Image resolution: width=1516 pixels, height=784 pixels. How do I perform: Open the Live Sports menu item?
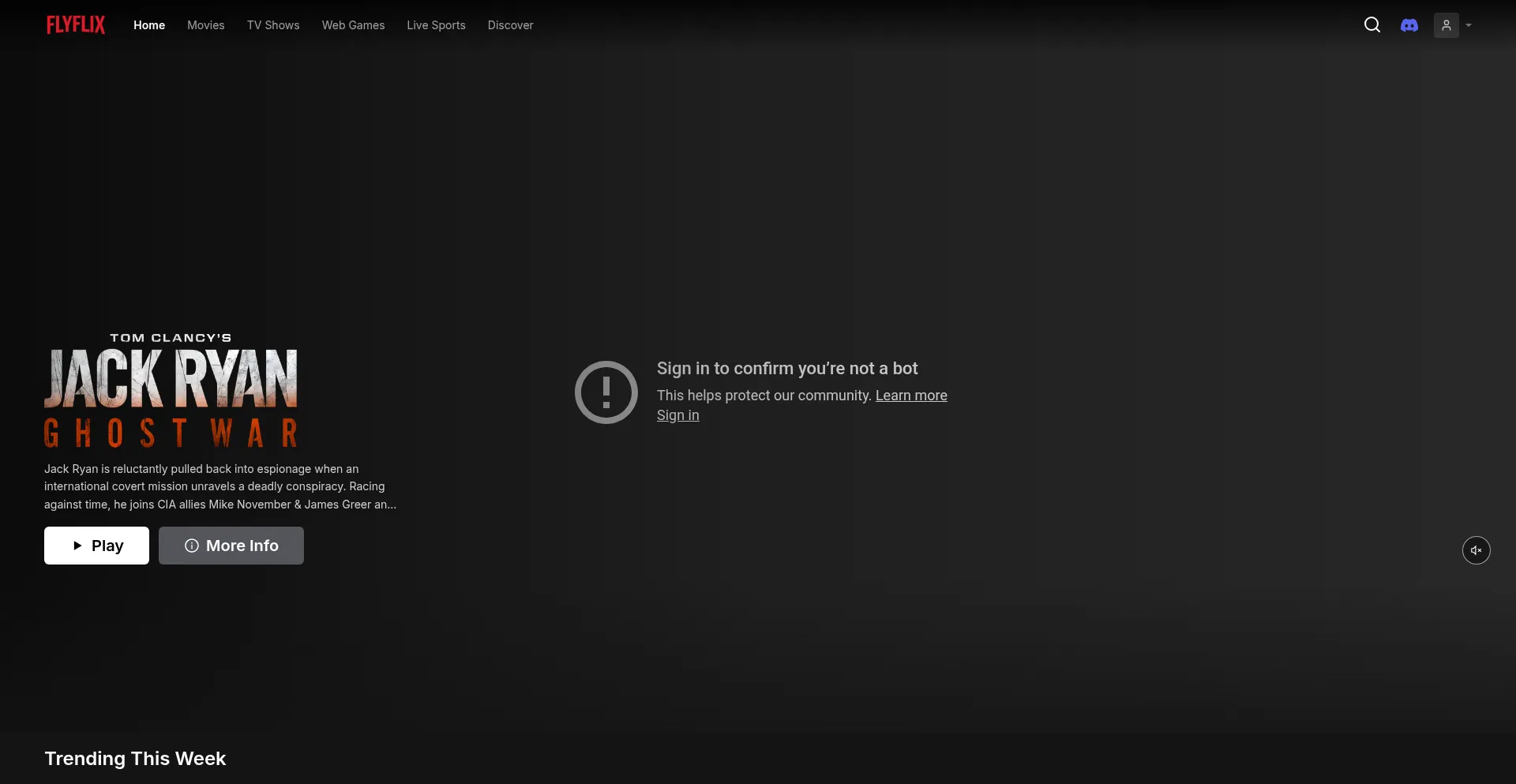pos(436,25)
